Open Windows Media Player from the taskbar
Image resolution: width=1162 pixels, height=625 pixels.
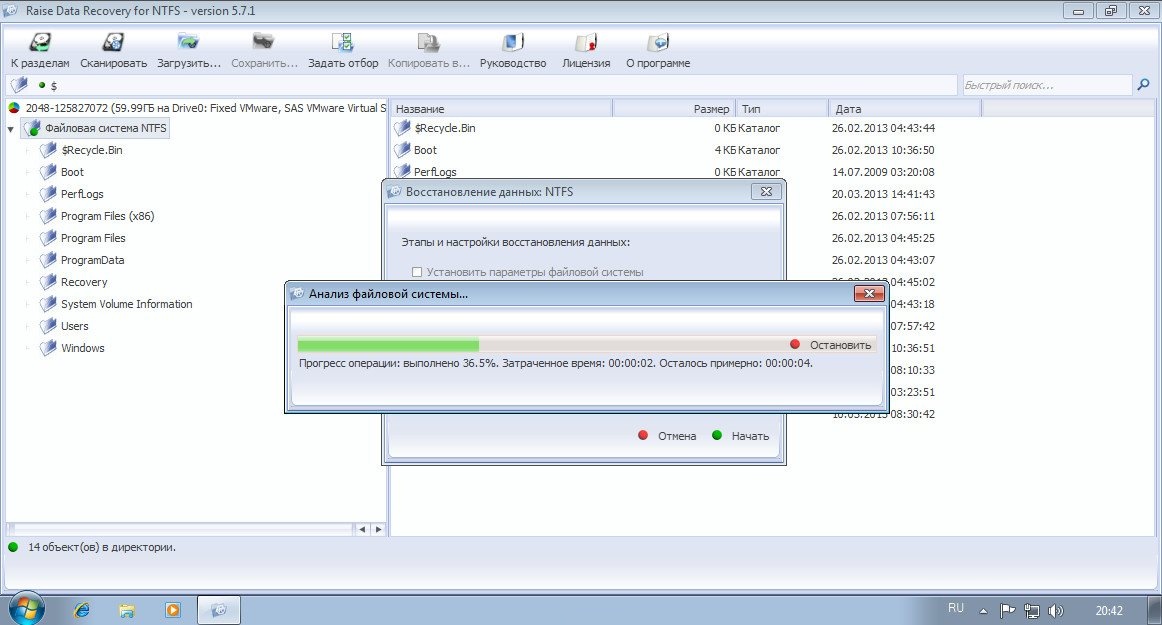(173, 610)
